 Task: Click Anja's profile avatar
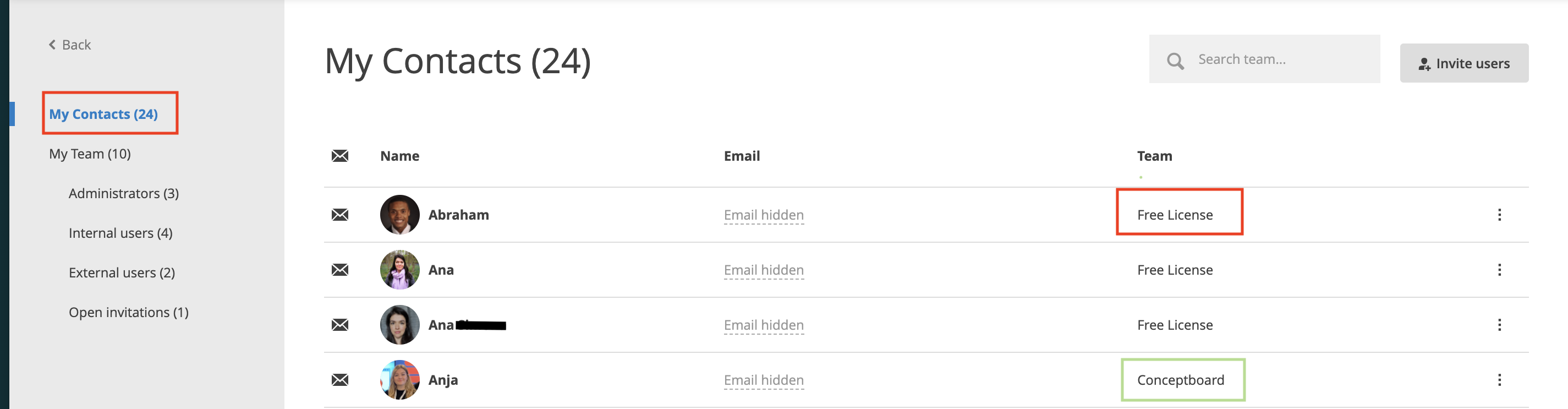(399, 380)
